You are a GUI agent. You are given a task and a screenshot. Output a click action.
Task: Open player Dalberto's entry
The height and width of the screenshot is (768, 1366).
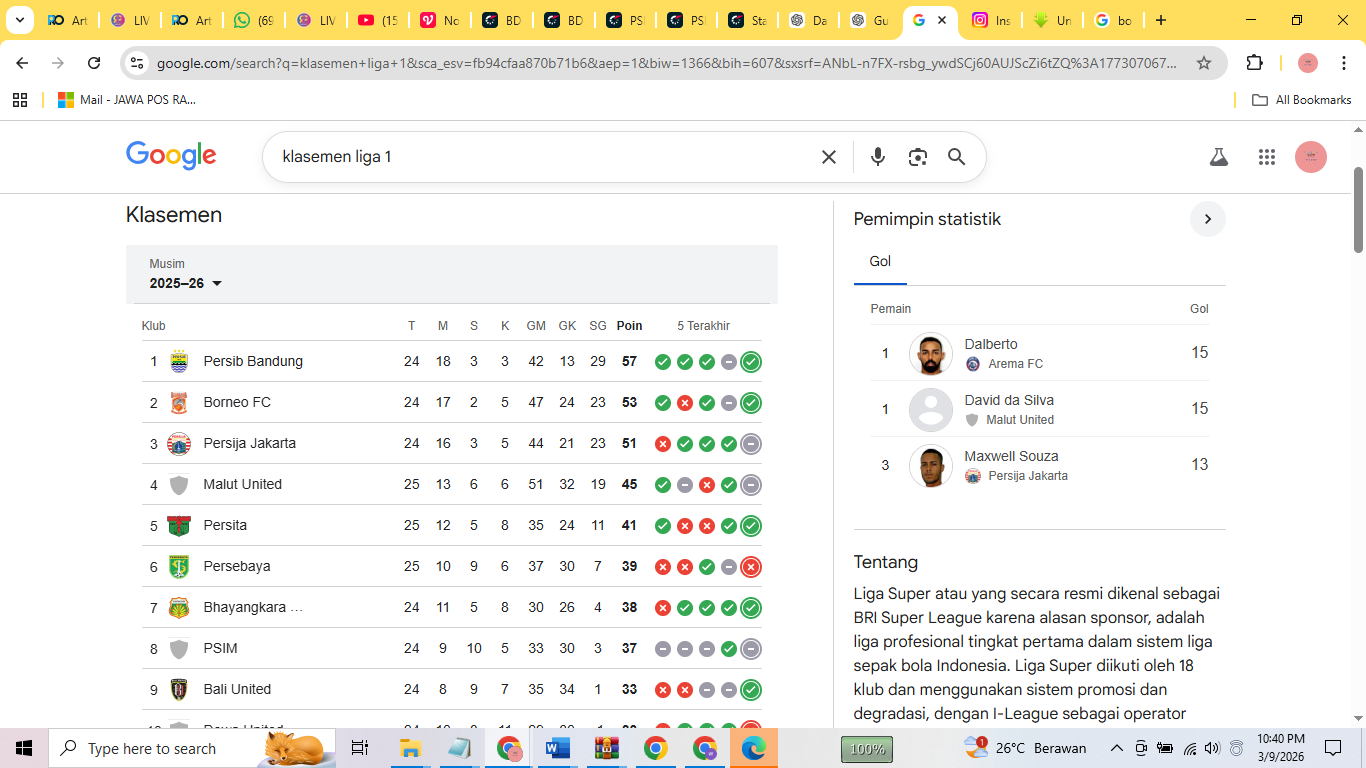click(x=1040, y=353)
